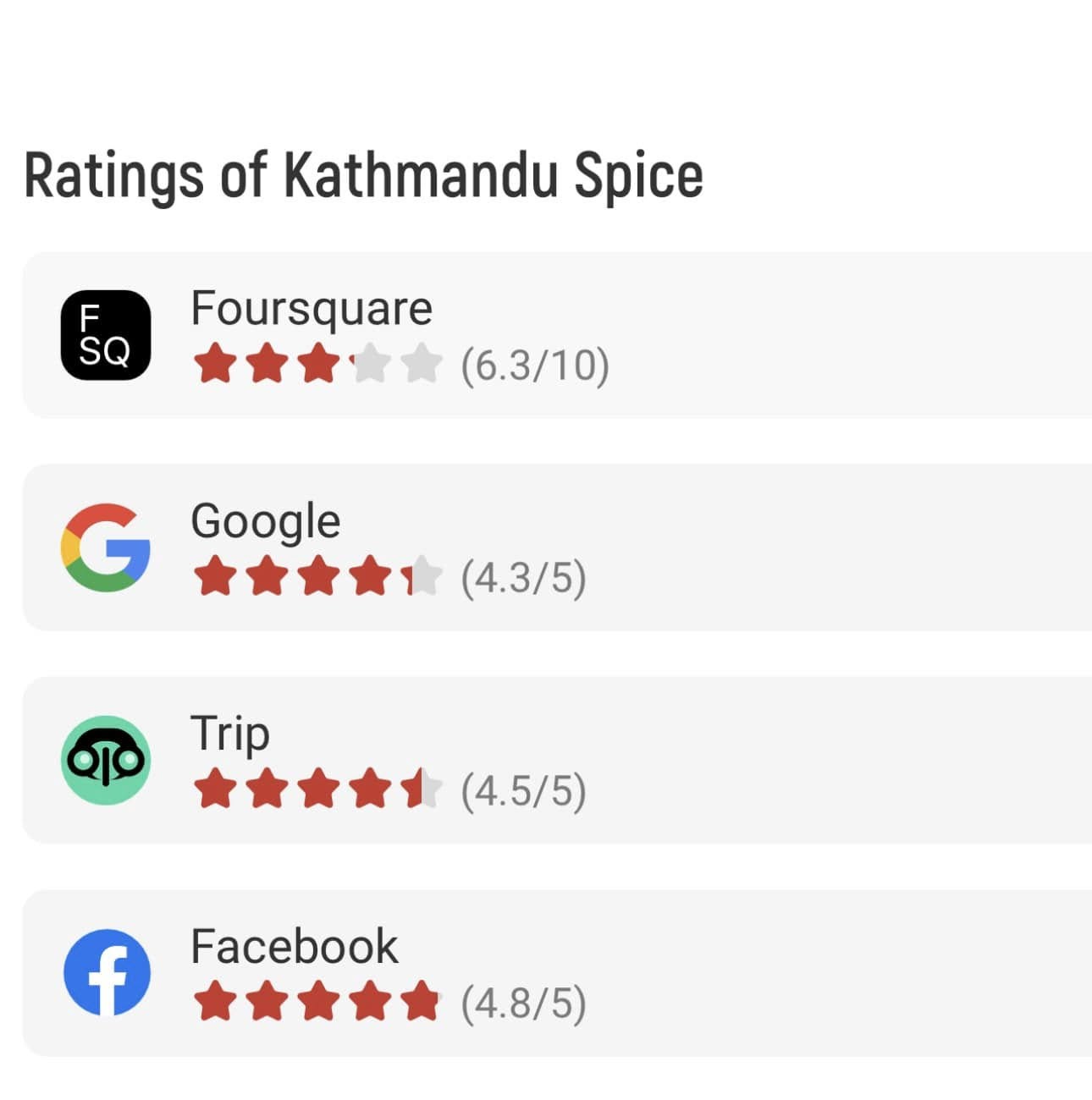Click the half-filled fifth star under Trip
Viewport: 1092px width, 1100px height.
click(x=422, y=790)
